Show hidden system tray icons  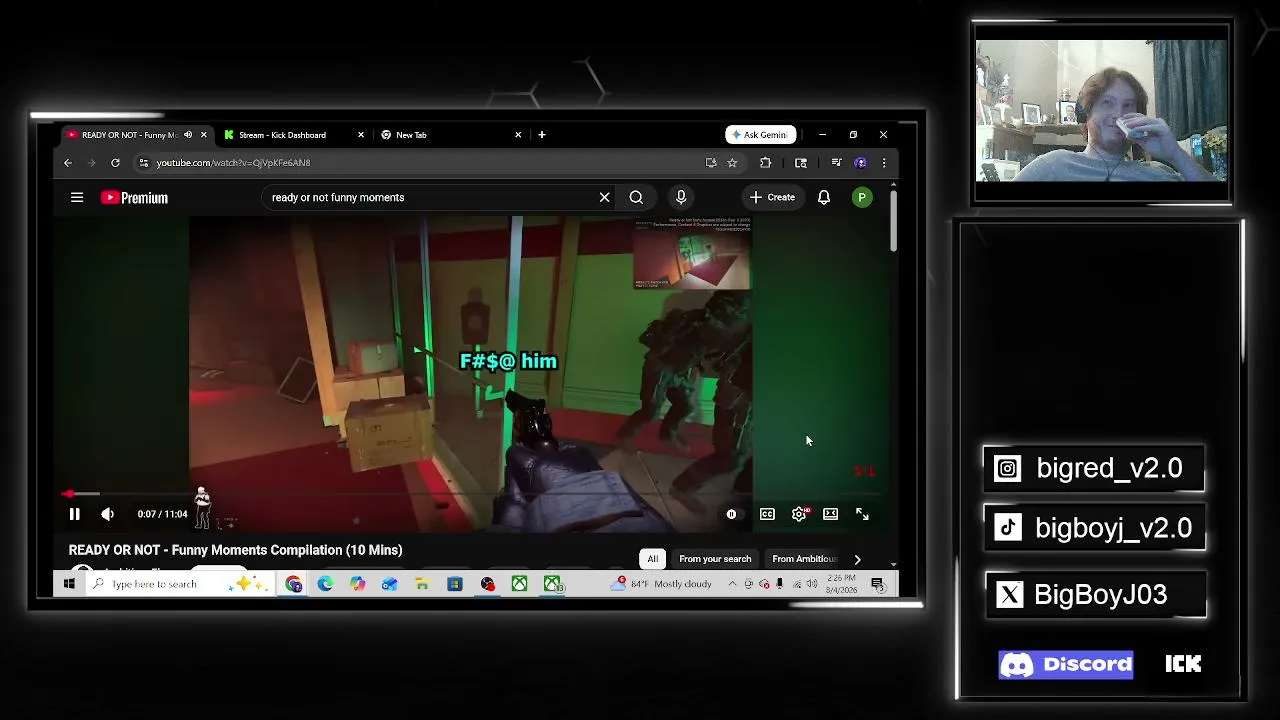click(732, 584)
